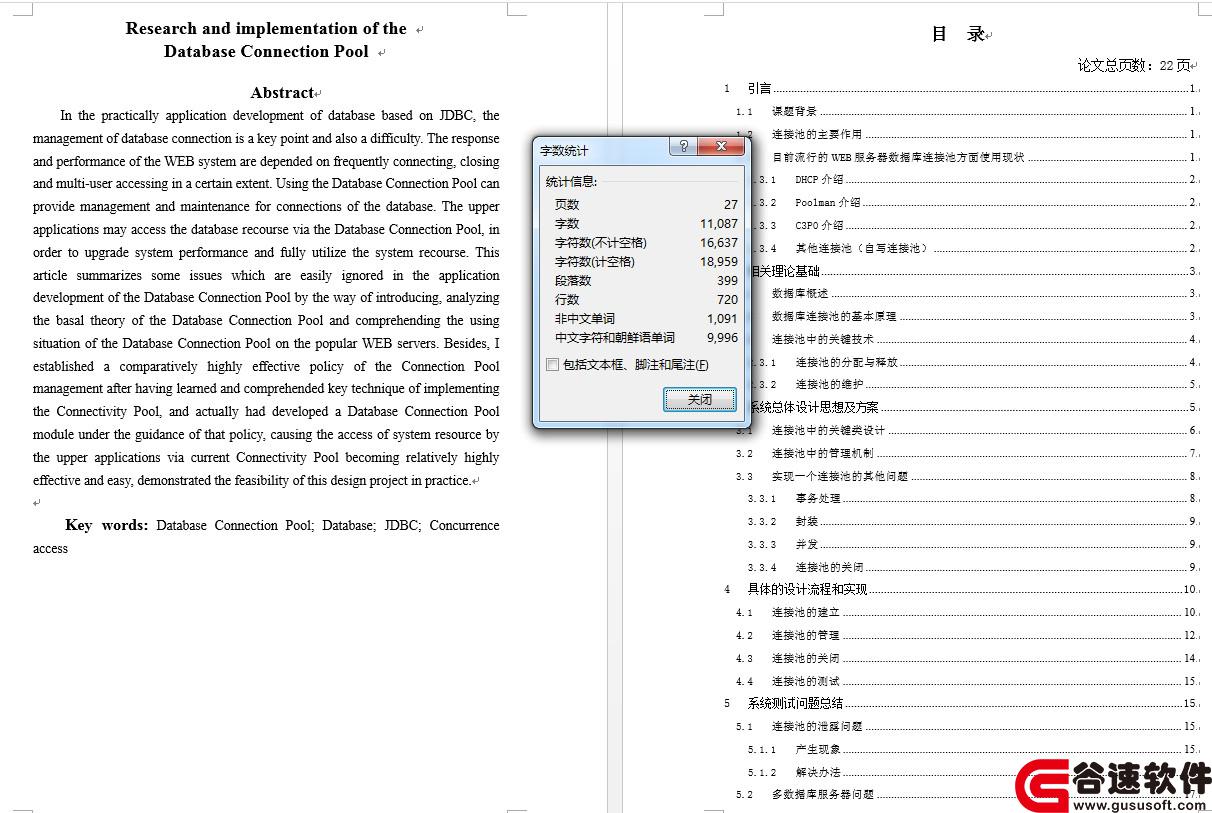Open the 连接池中的关键类设计 contents entry

pos(967,430)
